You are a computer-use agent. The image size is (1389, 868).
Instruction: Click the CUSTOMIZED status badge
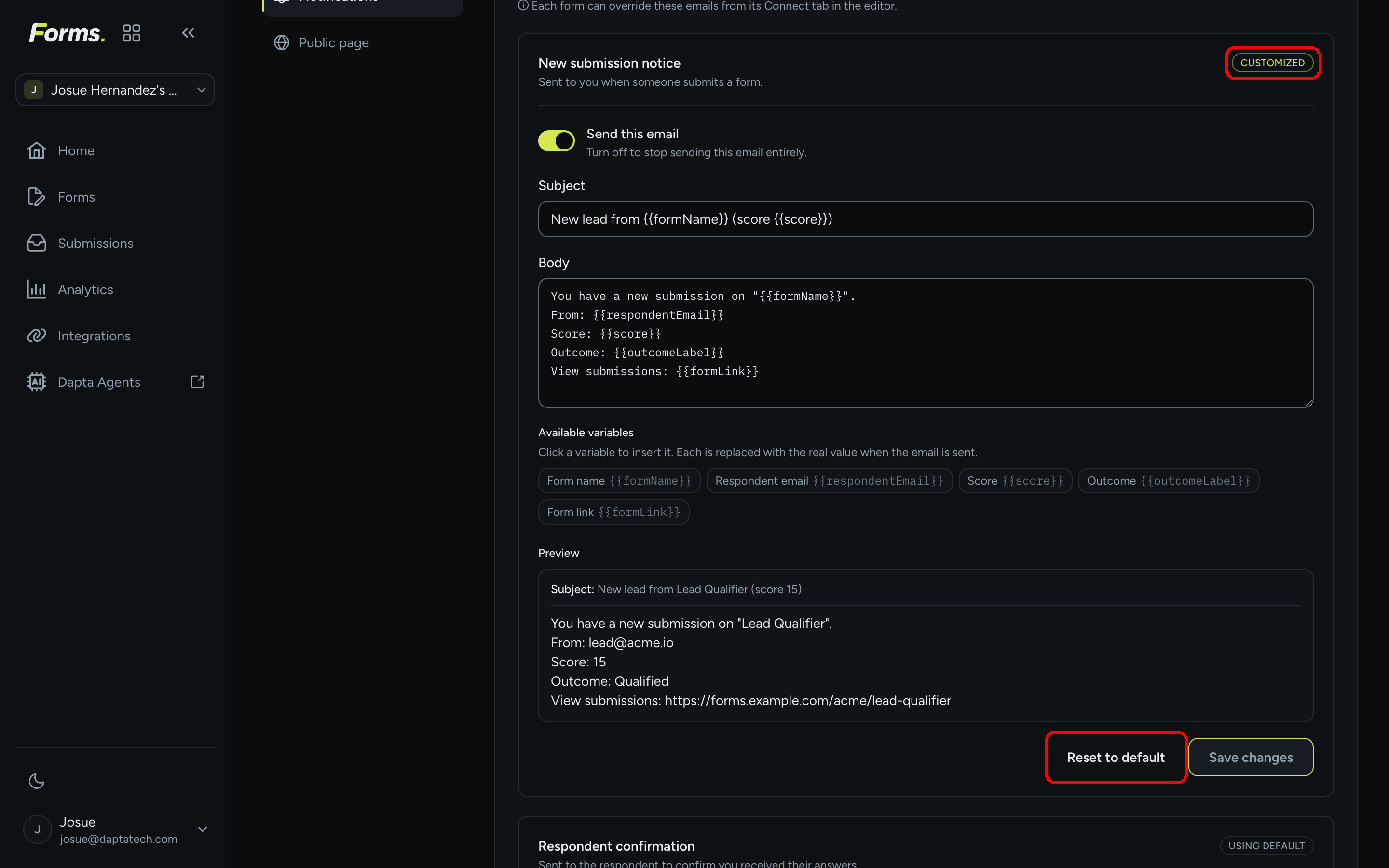(x=1272, y=63)
